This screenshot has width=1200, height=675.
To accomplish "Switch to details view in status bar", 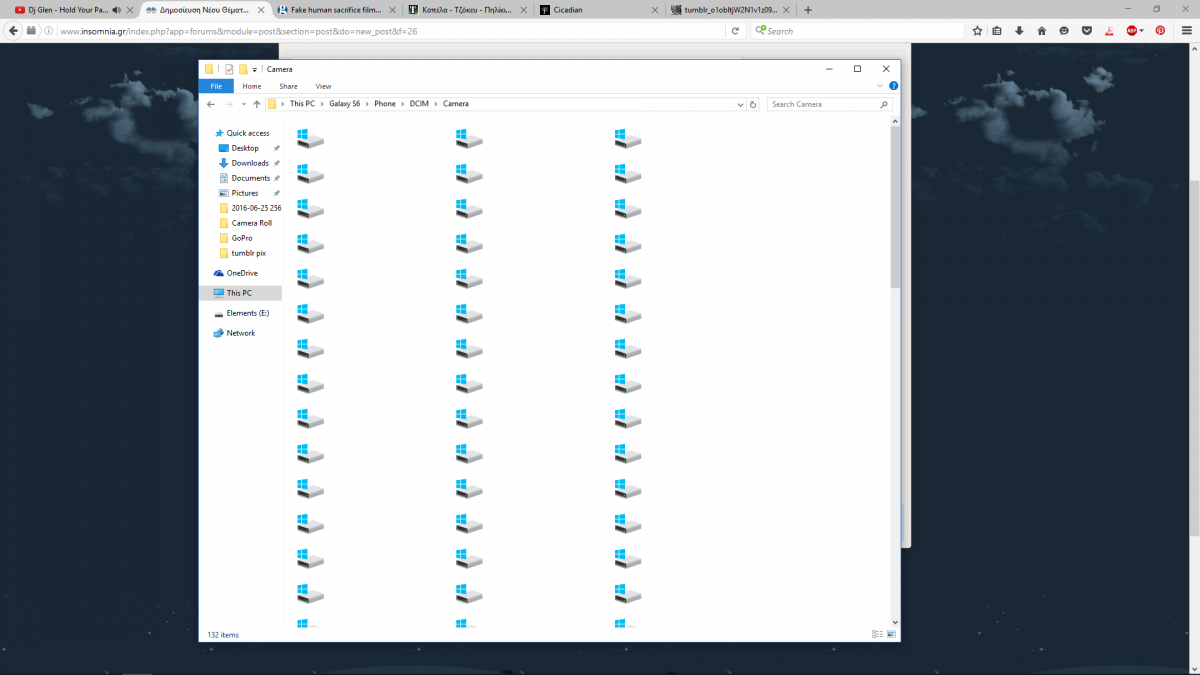I will pos(877,634).
